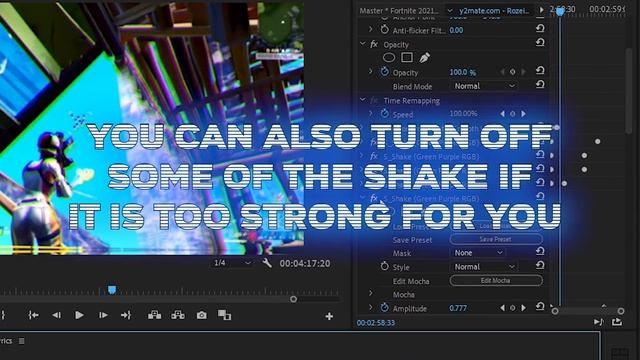Open the Button Editor plus icon
This screenshot has width=640, height=360.
coord(329,316)
